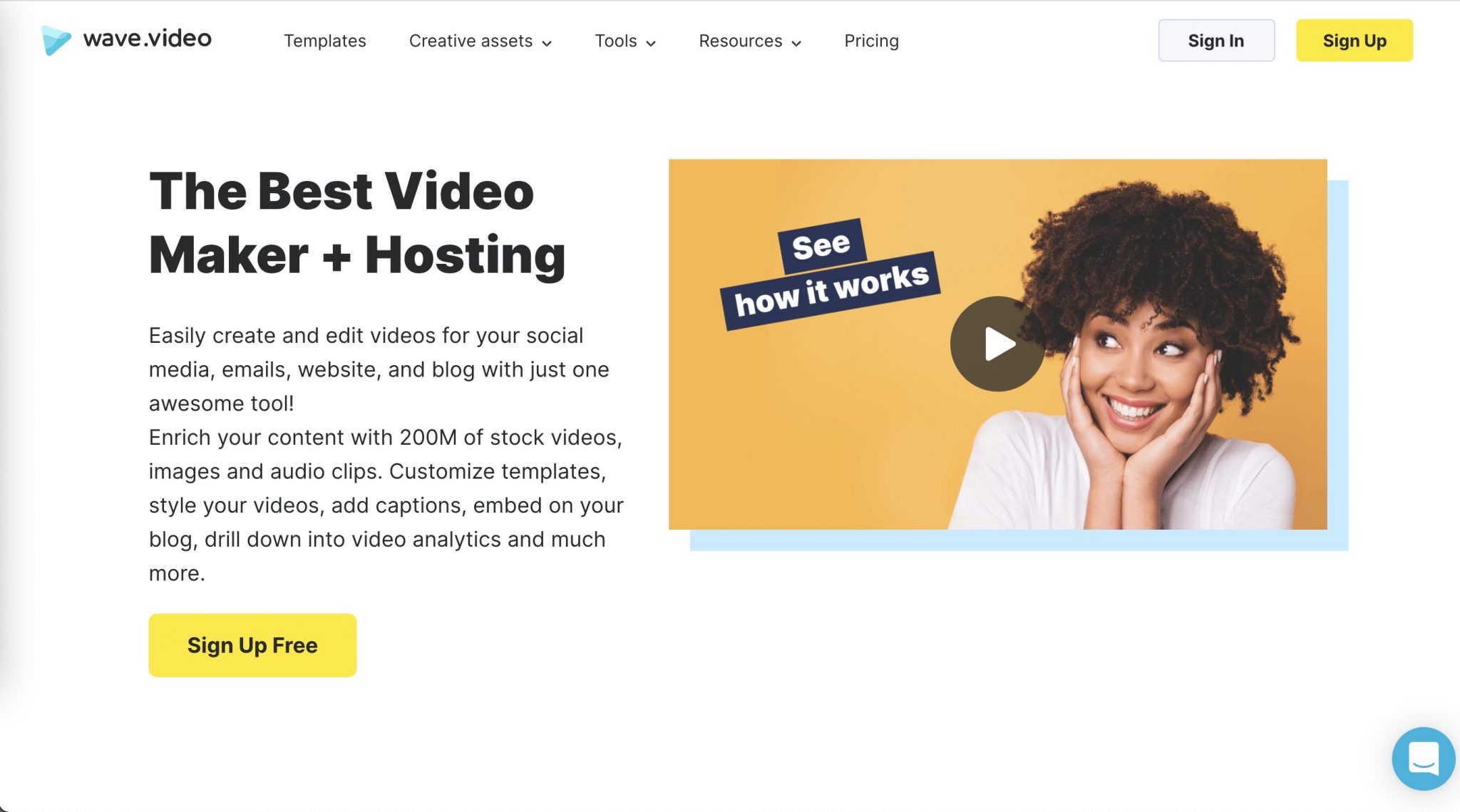Expand the Tools dropdown menu
Image resolution: width=1460 pixels, height=812 pixels.
coord(625,41)
